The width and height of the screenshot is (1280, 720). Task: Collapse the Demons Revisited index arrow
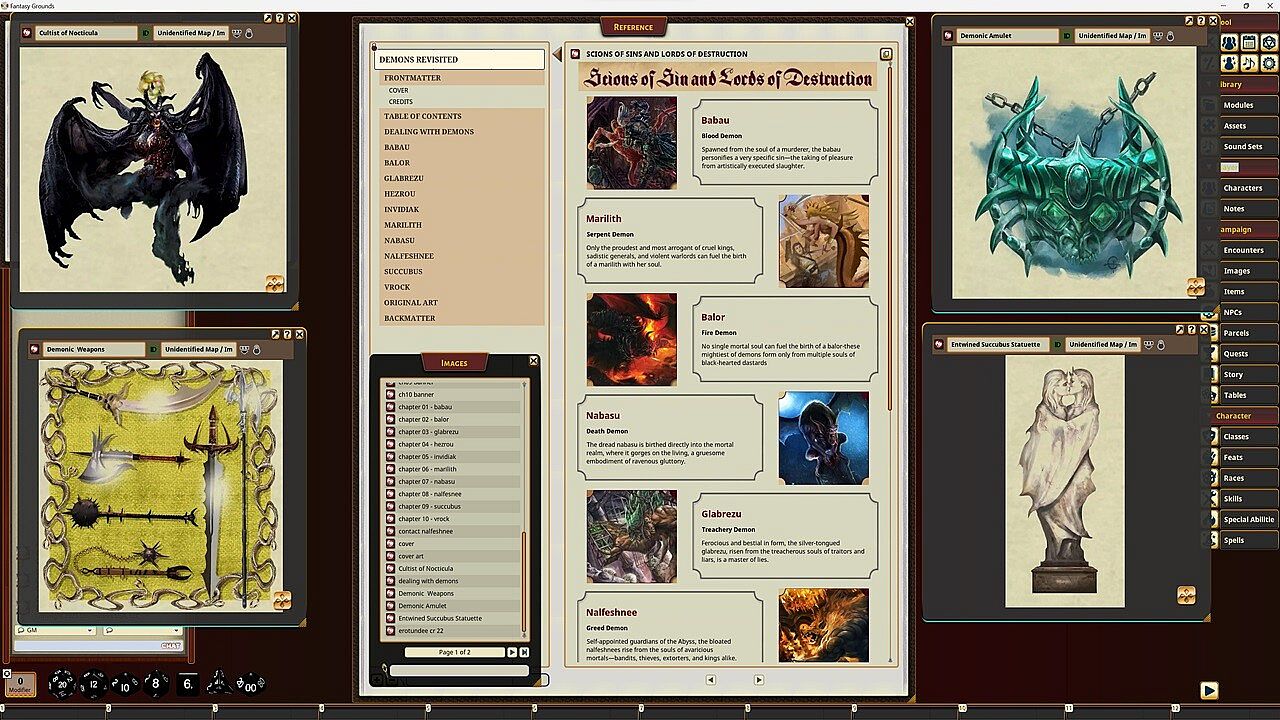tap(556, 55)
